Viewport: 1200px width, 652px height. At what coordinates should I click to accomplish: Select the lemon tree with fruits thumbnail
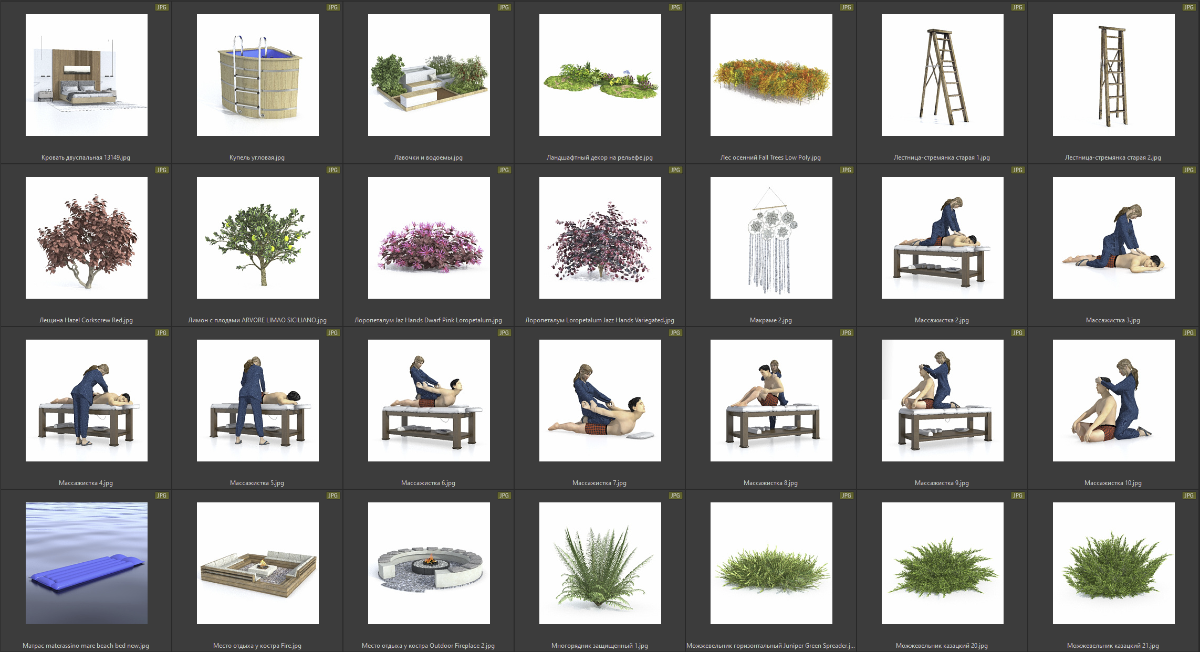pos(257,238)
